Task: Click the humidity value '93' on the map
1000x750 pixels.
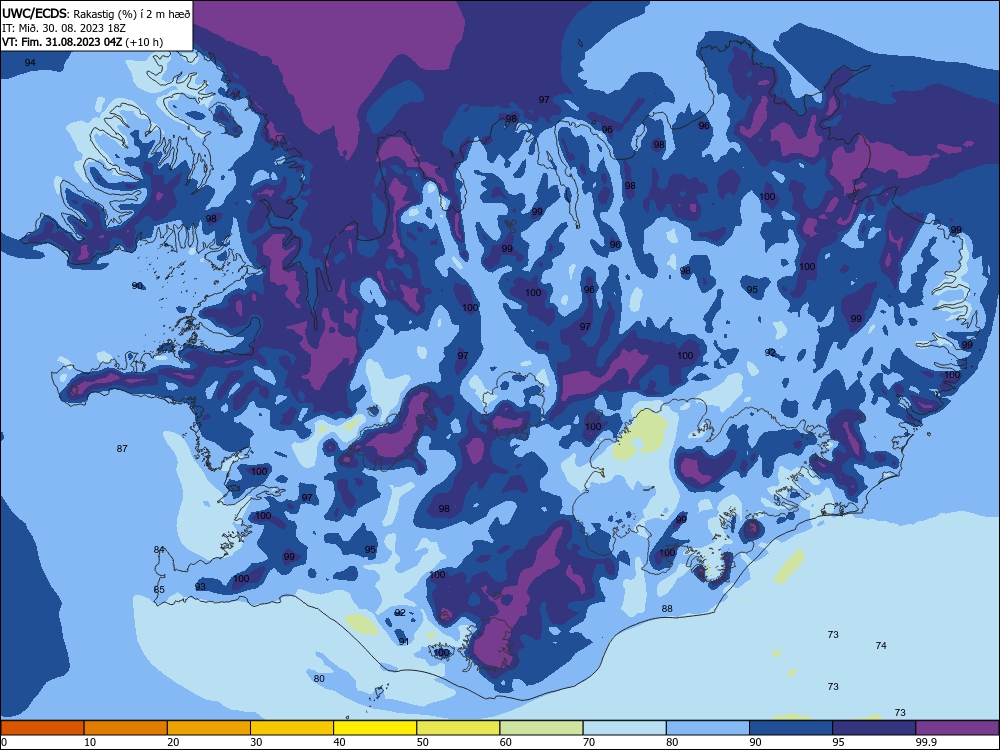Action: [x=200, y=587]
